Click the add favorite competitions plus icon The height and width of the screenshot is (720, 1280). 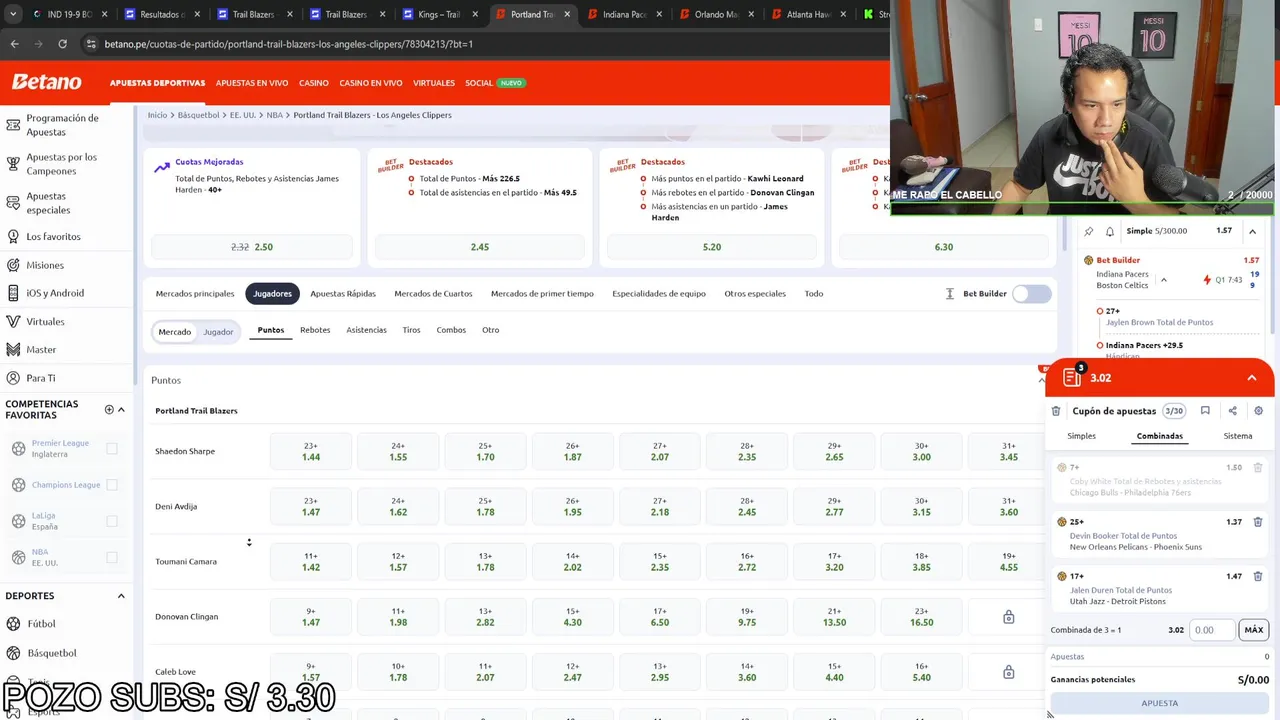[x=109, y=409]
